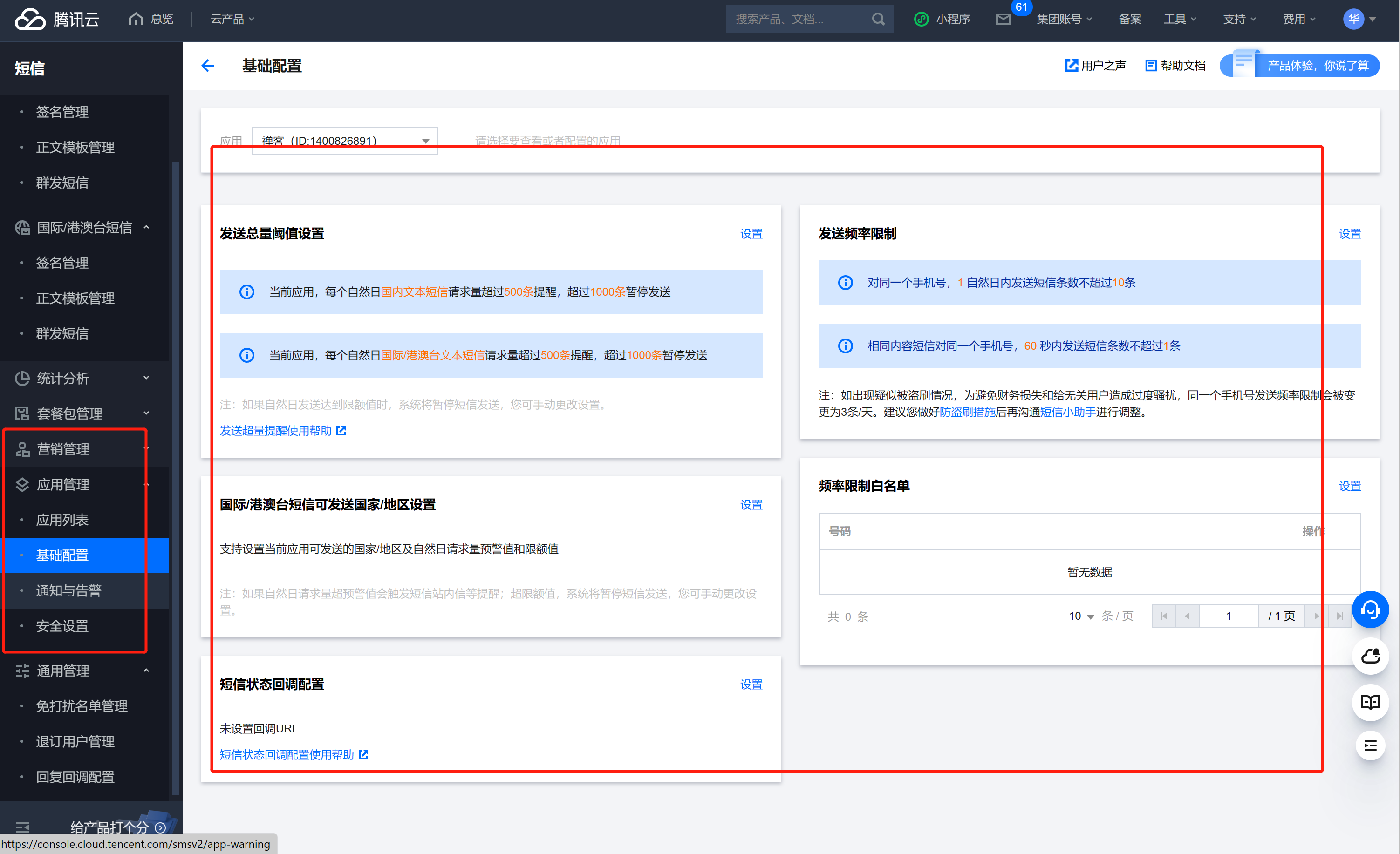Open the 集团账号 dropdown
The height and width of the screenshot is (854, 1400).
pos(1064,19)
